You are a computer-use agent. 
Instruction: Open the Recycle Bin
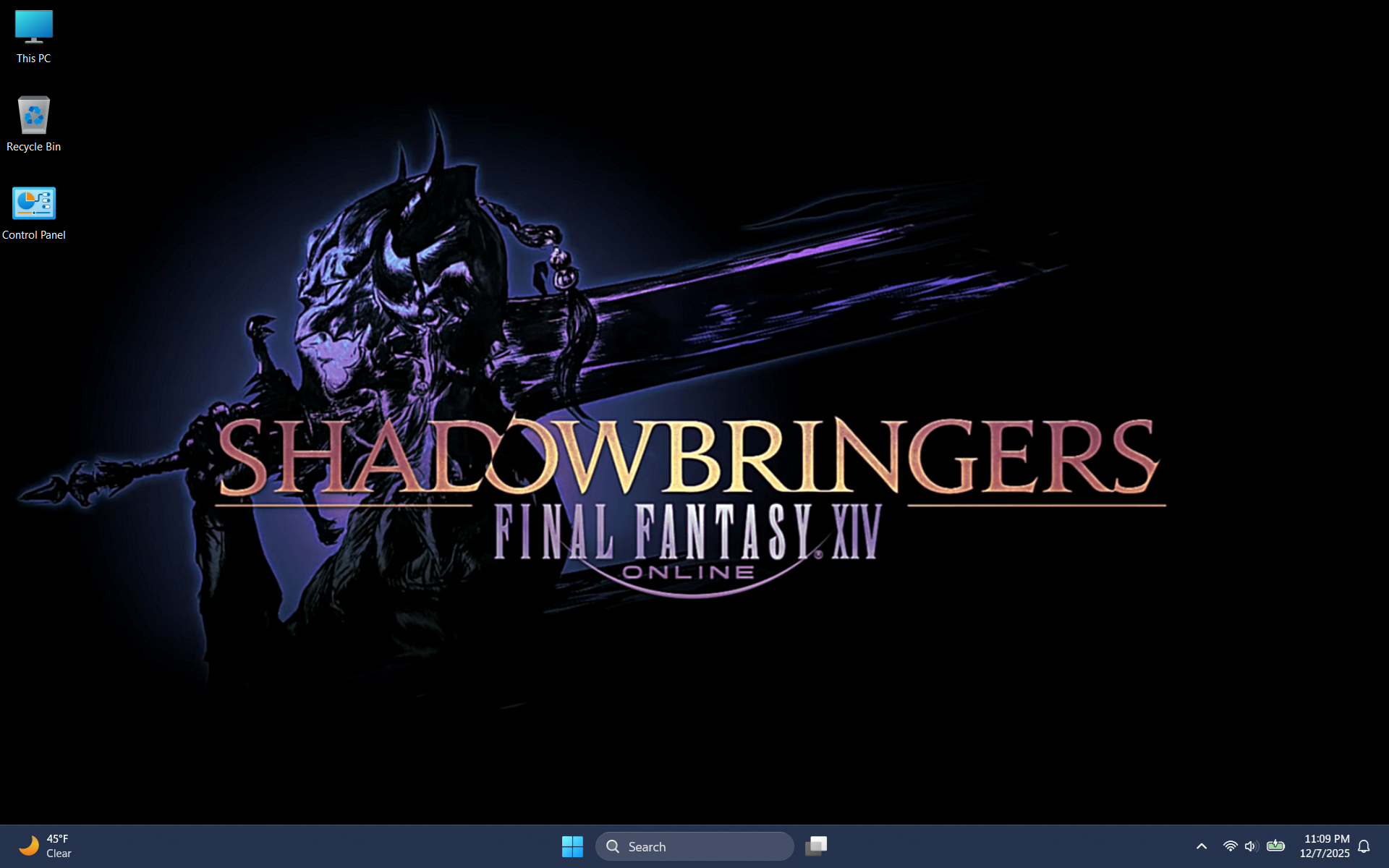(x=33, y=115)
